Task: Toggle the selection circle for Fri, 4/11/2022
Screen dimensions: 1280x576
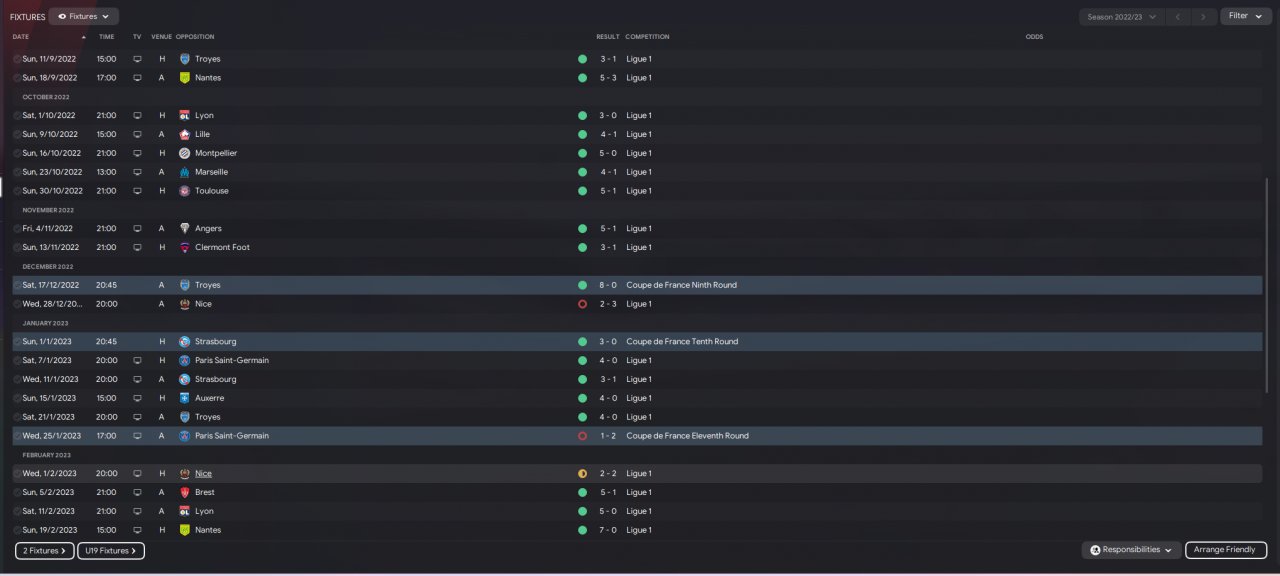Action: tap(17, 229)
